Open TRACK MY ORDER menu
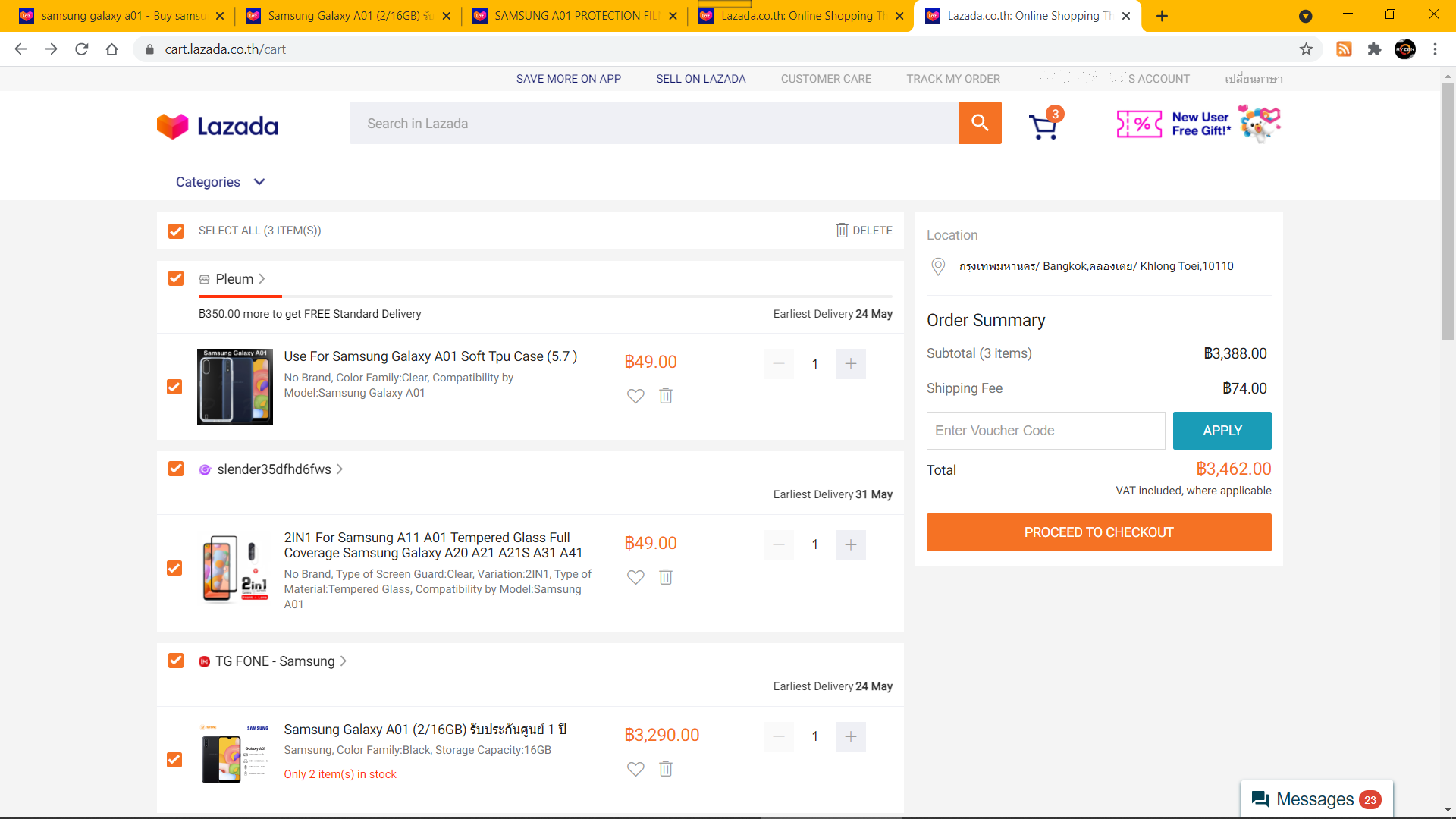Viewport: 1456px width, 819px height. point(953,79)
